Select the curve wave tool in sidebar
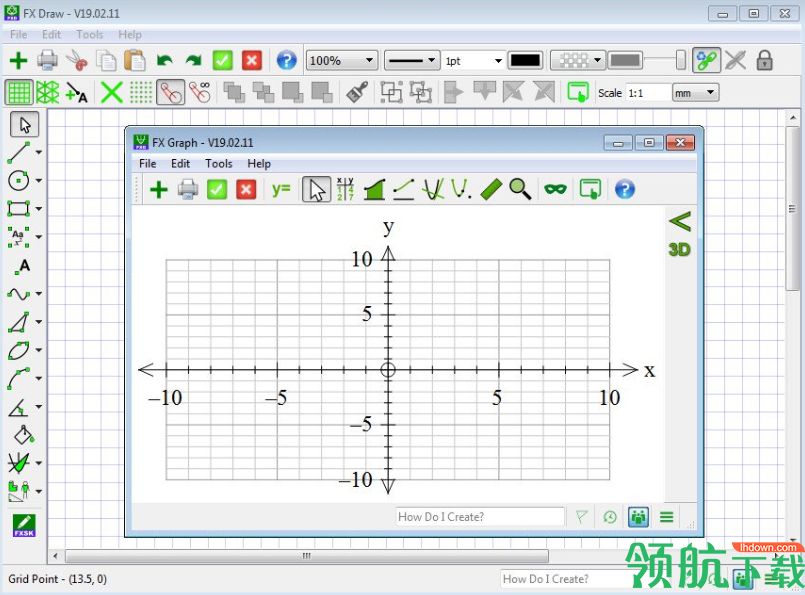The height and width of the screenshot is (595, 805). [x=18, y=294]
